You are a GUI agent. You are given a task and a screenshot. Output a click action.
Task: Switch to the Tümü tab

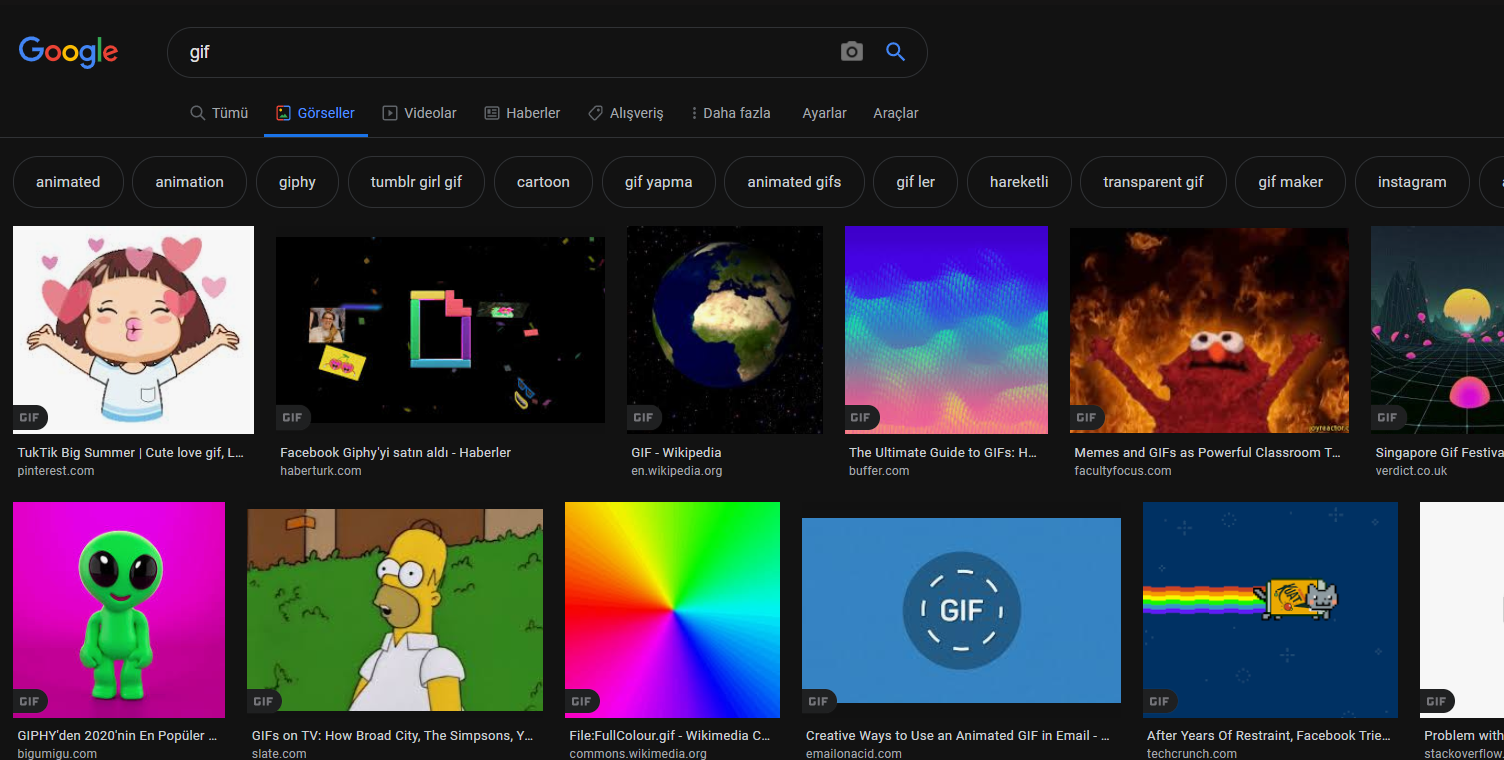[219, 113]
